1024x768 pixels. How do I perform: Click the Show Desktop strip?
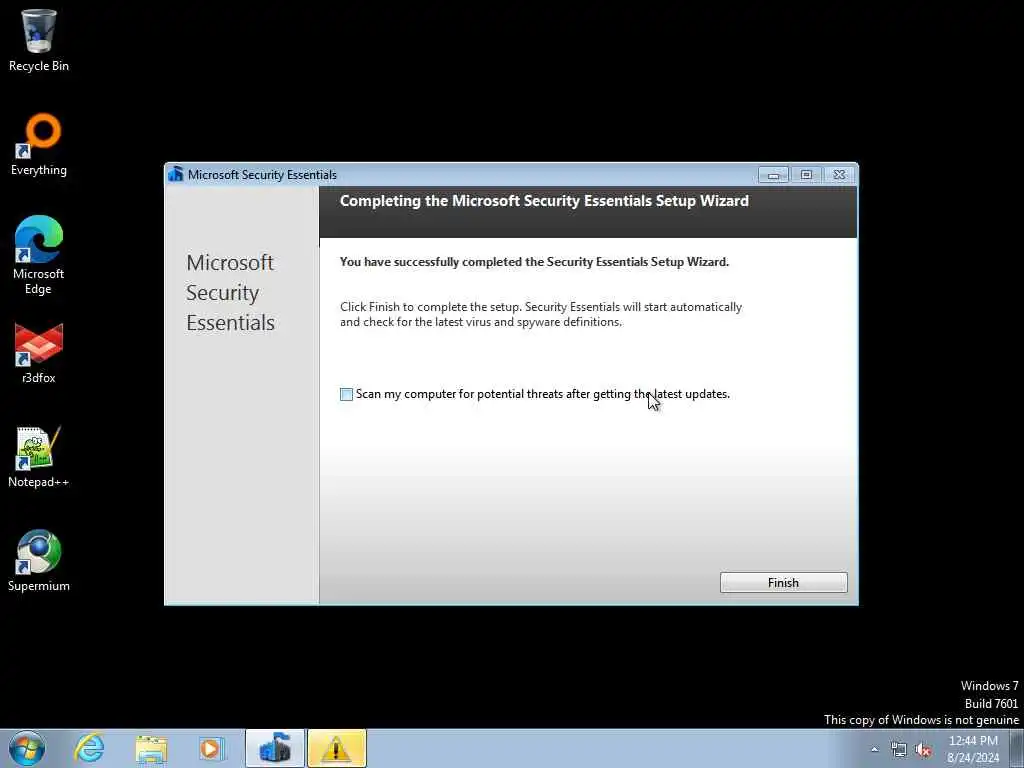1017,748
